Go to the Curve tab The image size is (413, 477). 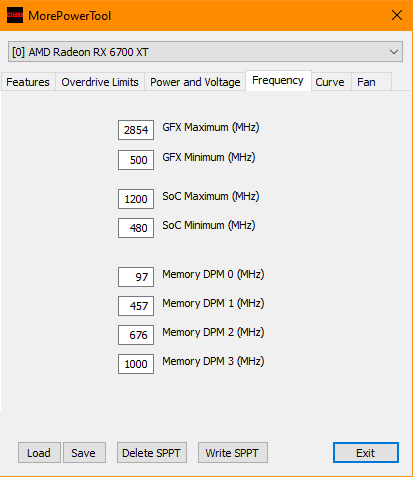click(330, 82)
